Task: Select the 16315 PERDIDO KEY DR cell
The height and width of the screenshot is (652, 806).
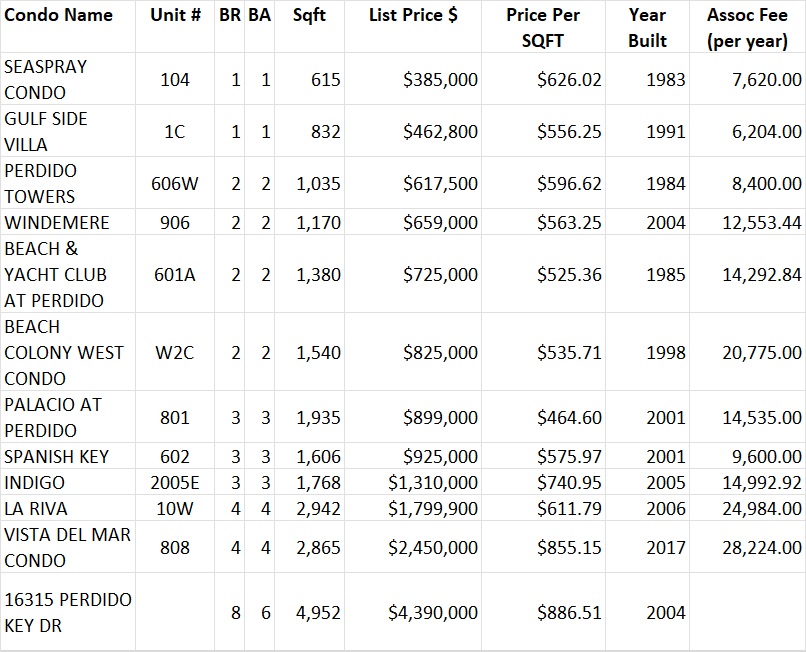Action: pos(67,612)
